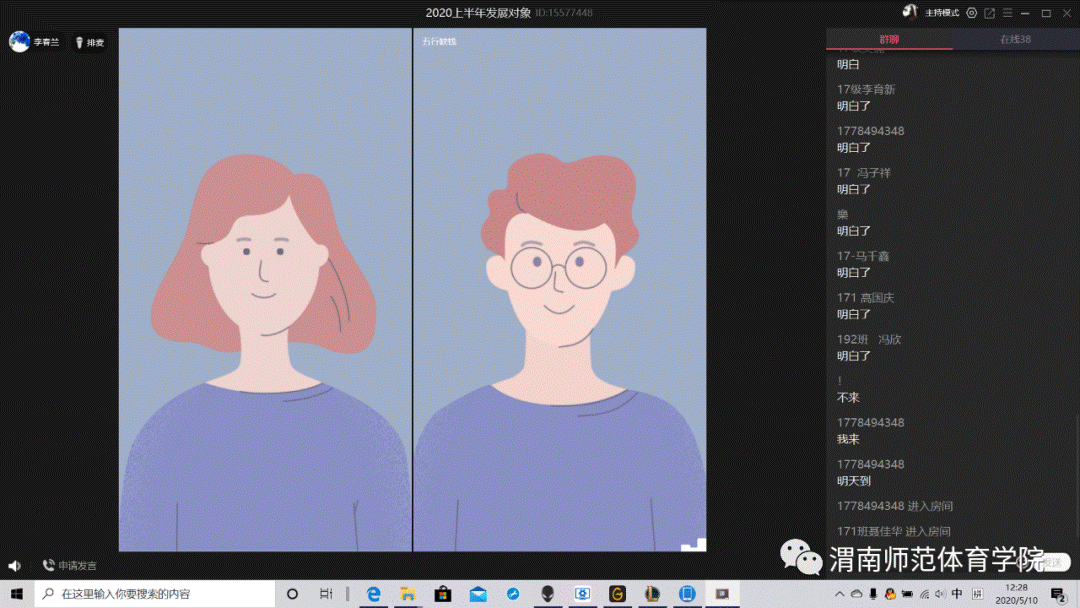Viewport: 1080px width, 608px height.
Task: Click the 主持模式 host mode label
Action: pyautogui.click(x=942, y=13)
